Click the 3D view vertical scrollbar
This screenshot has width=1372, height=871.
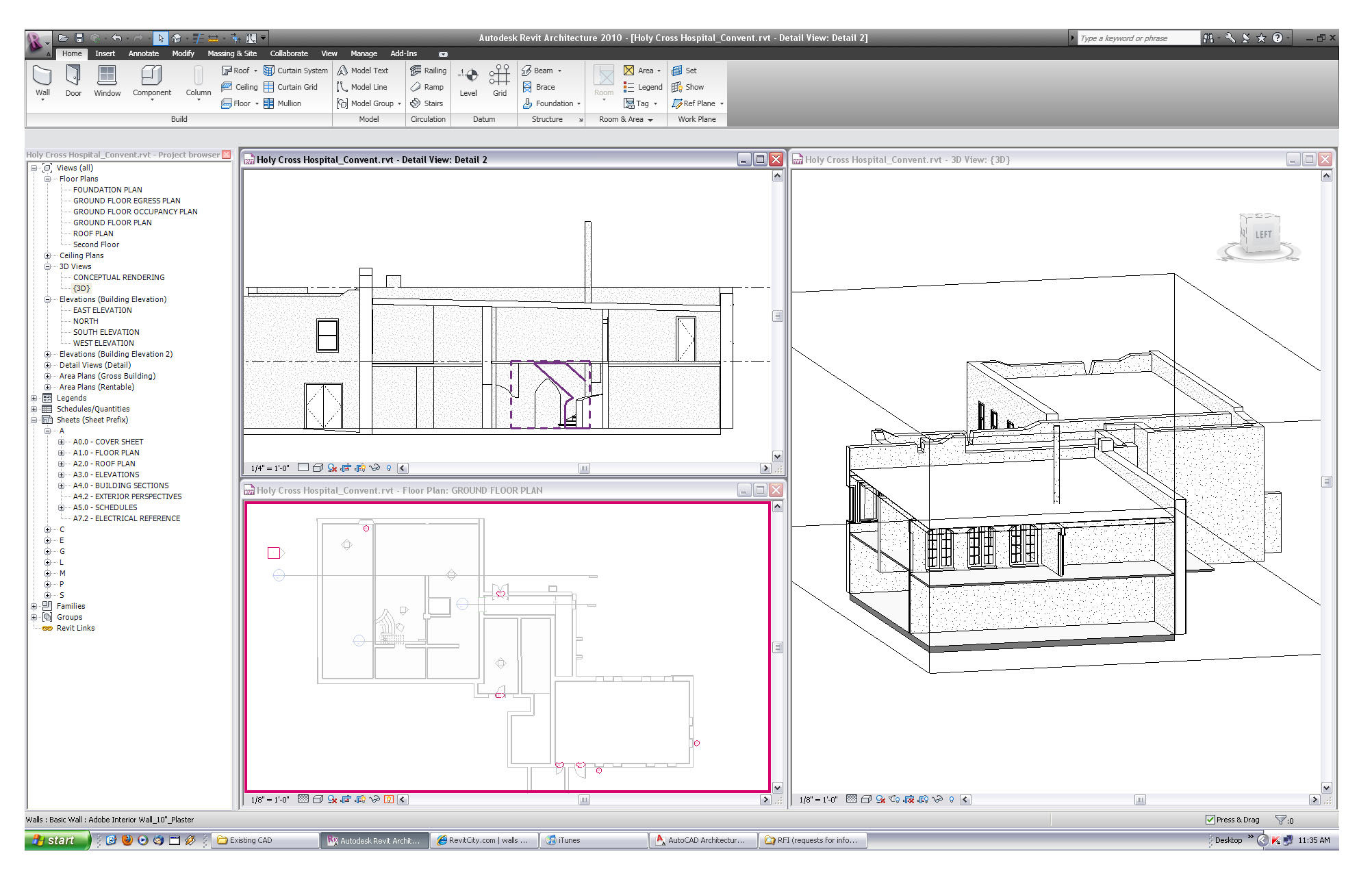tap(1326, 481)
